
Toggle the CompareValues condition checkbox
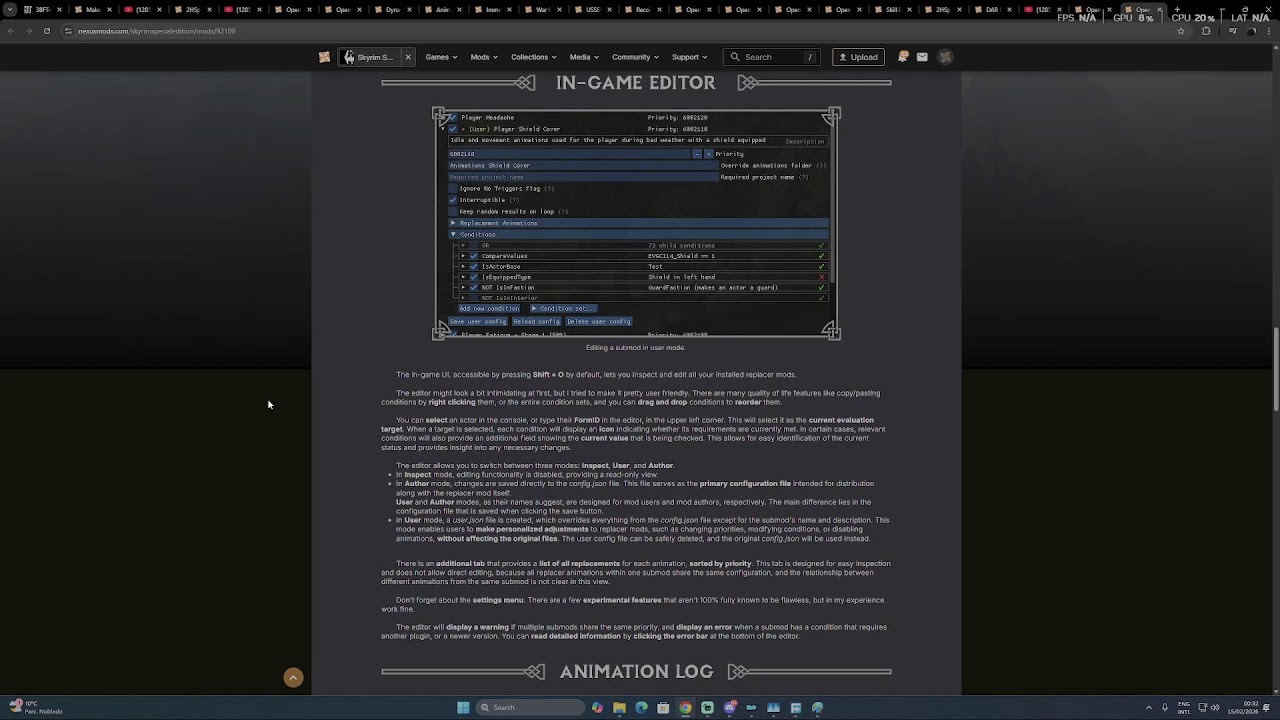pos(474,256)
